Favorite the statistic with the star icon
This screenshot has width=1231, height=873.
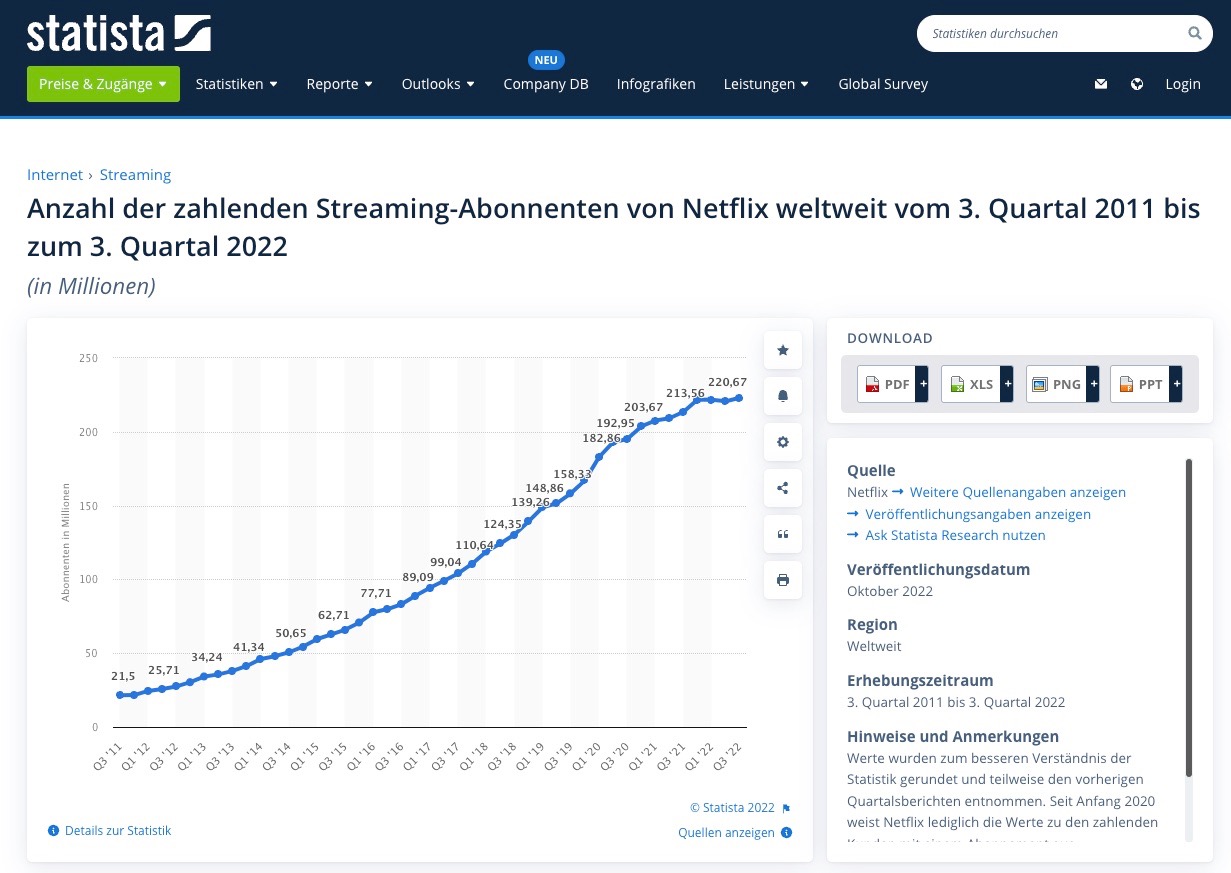point(783,350)
